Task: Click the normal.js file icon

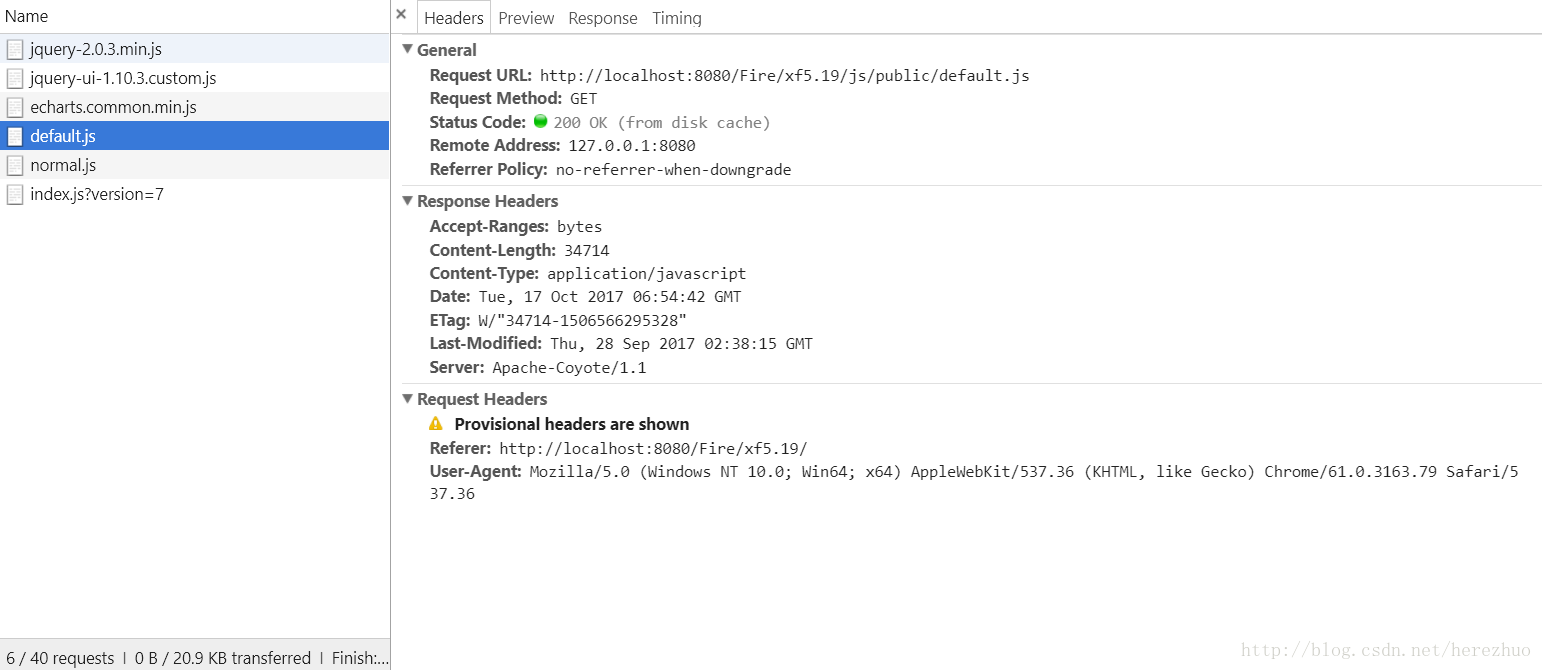Action: (15, 165)
